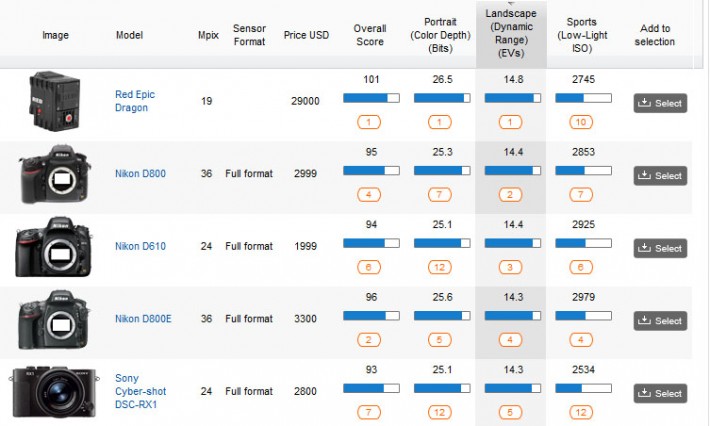710x426 pixels.
Task: Click the Sony Cyber-shot DSC-RX1 image
Action: point(53,392)
